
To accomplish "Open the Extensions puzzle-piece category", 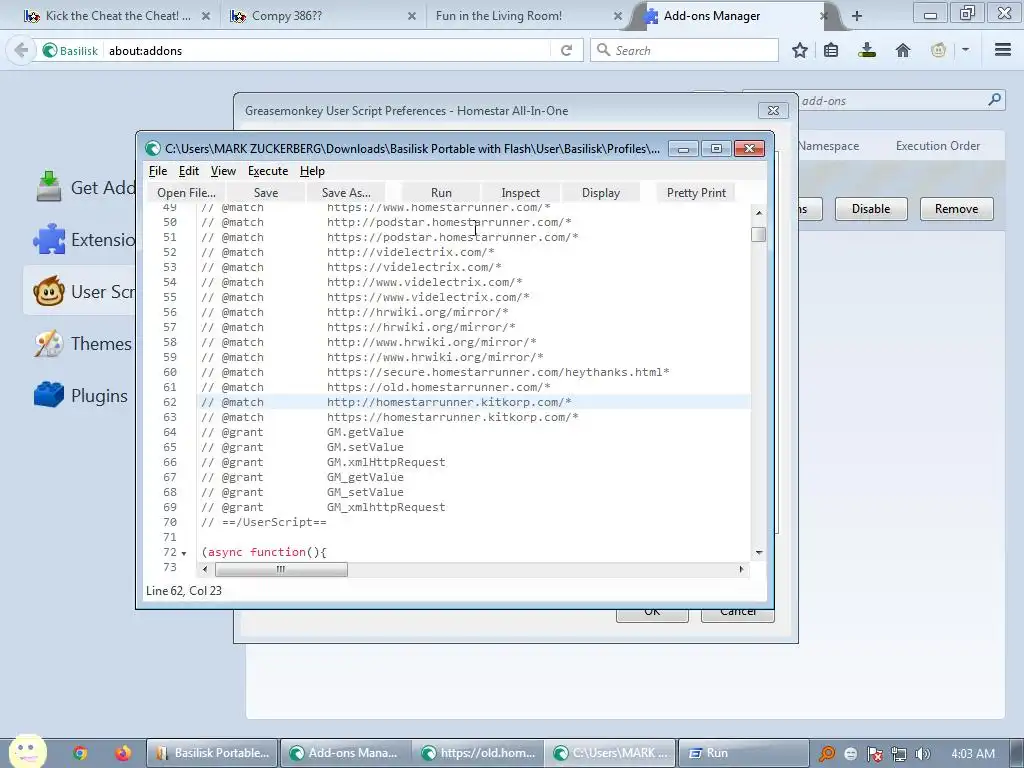I will pos(85,240).
